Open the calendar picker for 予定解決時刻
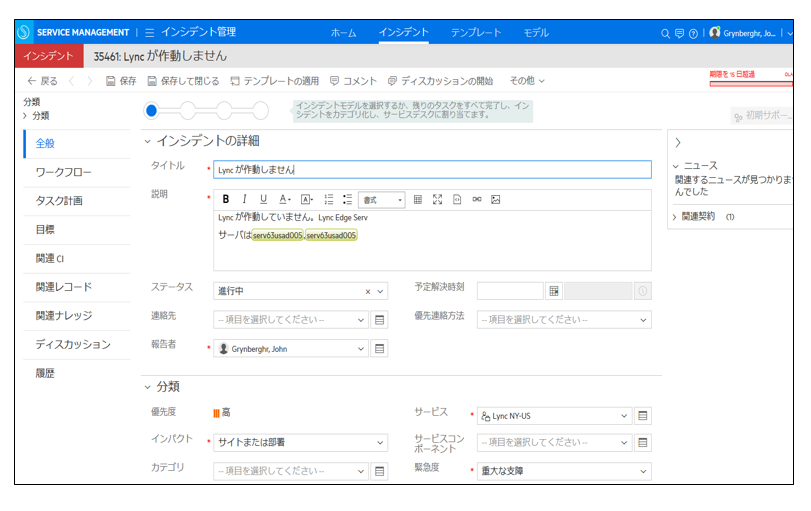The width and height of the screenshot is (811, 511). 554,291
